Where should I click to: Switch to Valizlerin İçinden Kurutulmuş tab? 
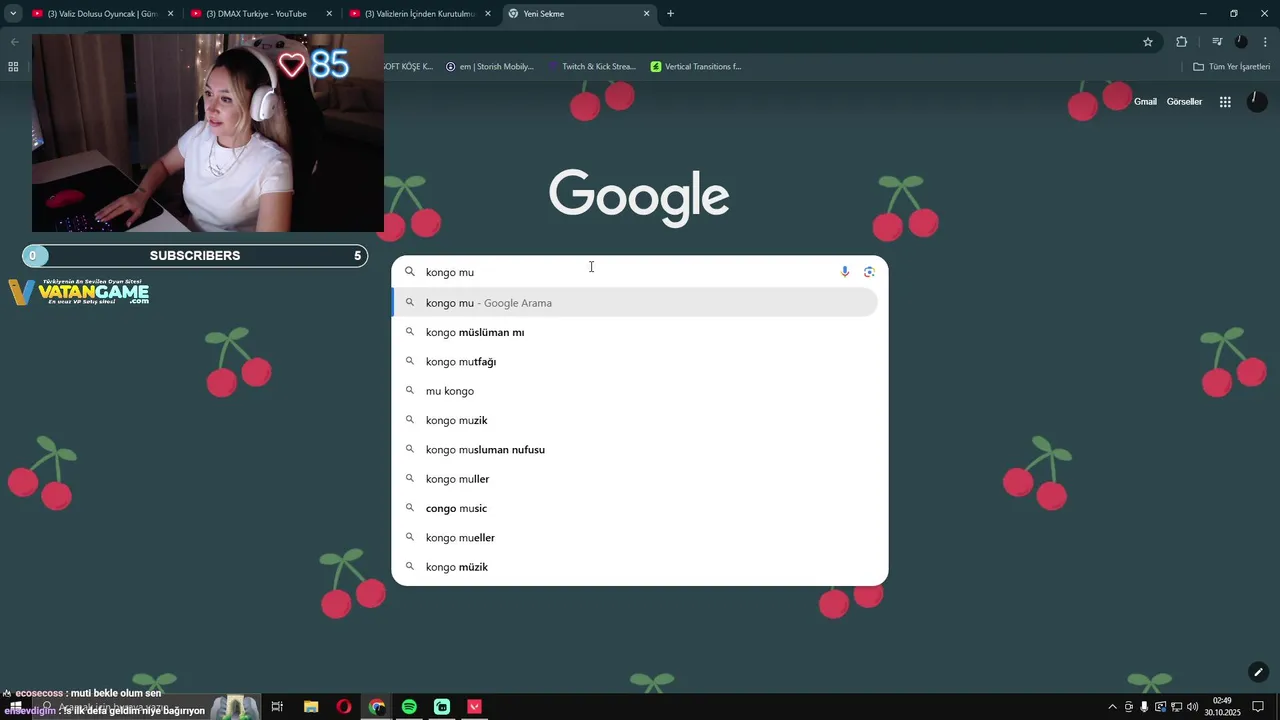coord(419,14)
